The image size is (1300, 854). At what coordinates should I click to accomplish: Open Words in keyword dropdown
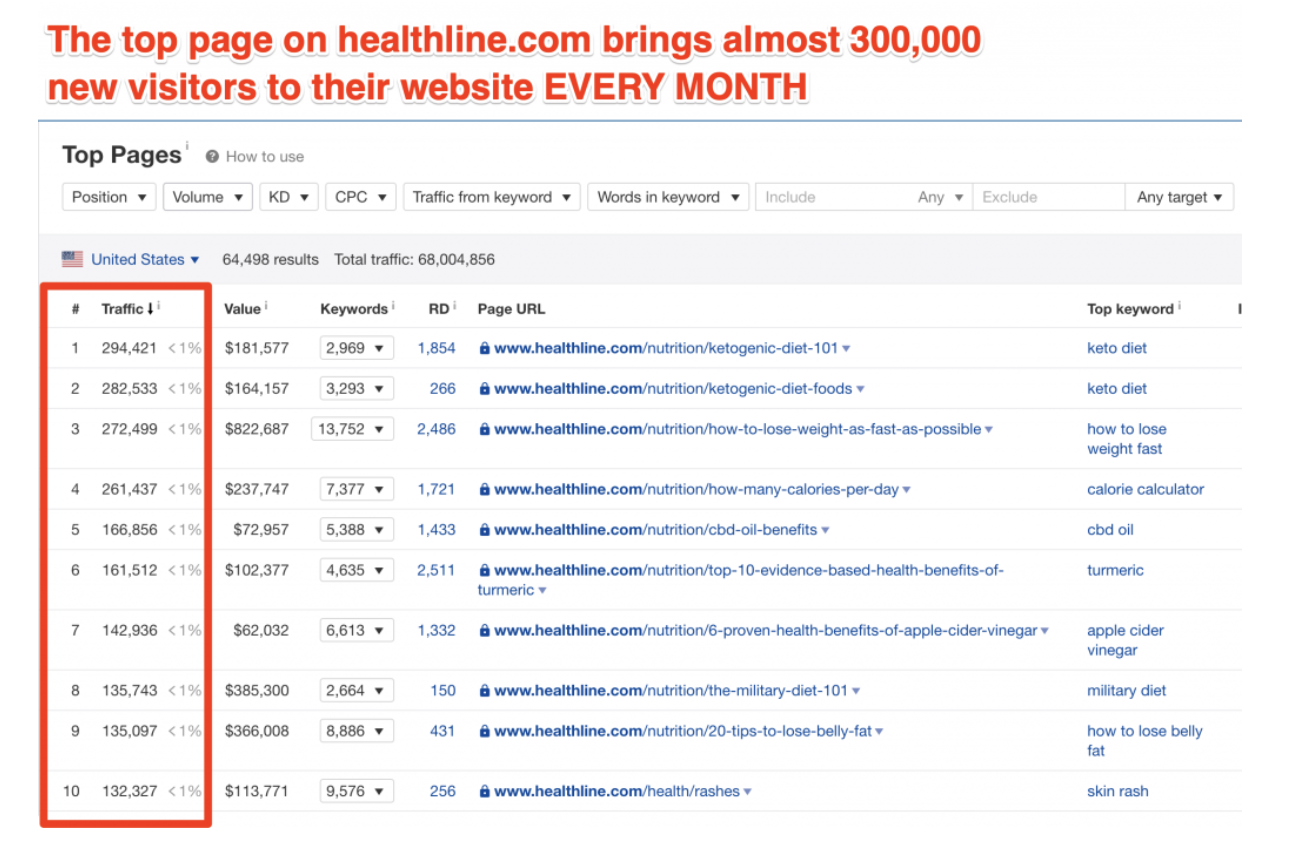[668, 197]
